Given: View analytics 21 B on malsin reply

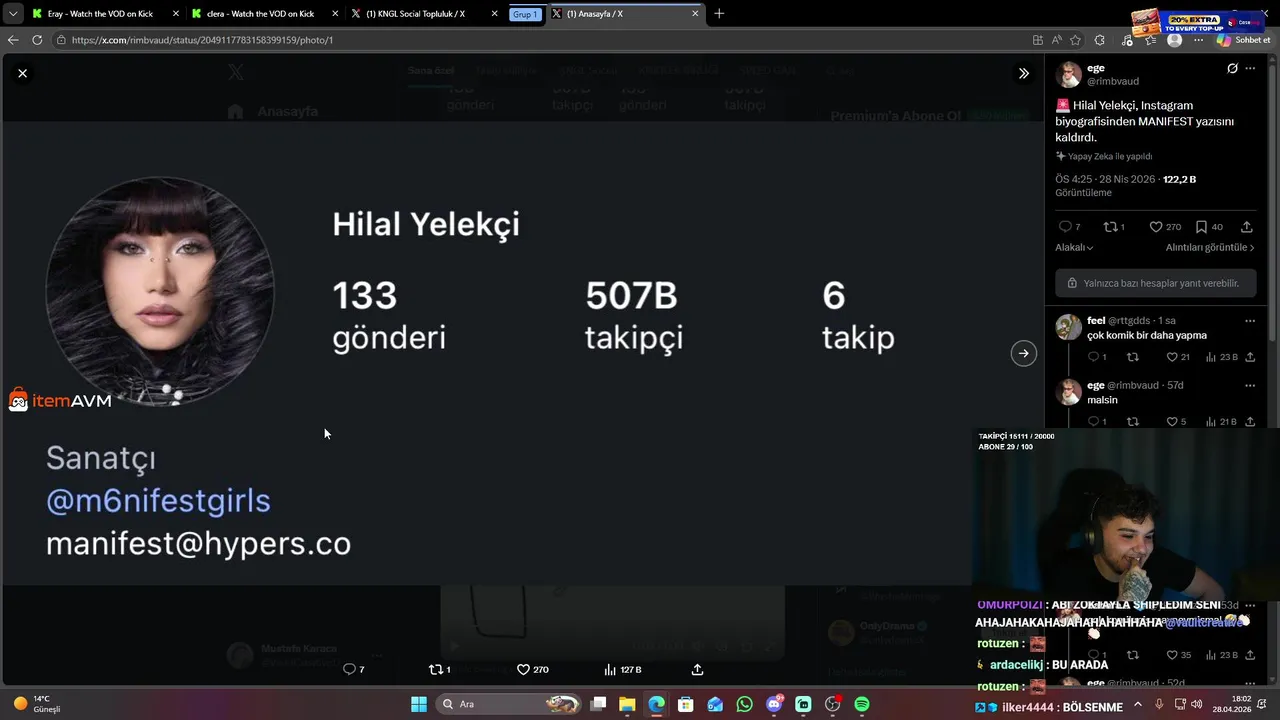Looking at the screenshot, I should point(1221,422).
